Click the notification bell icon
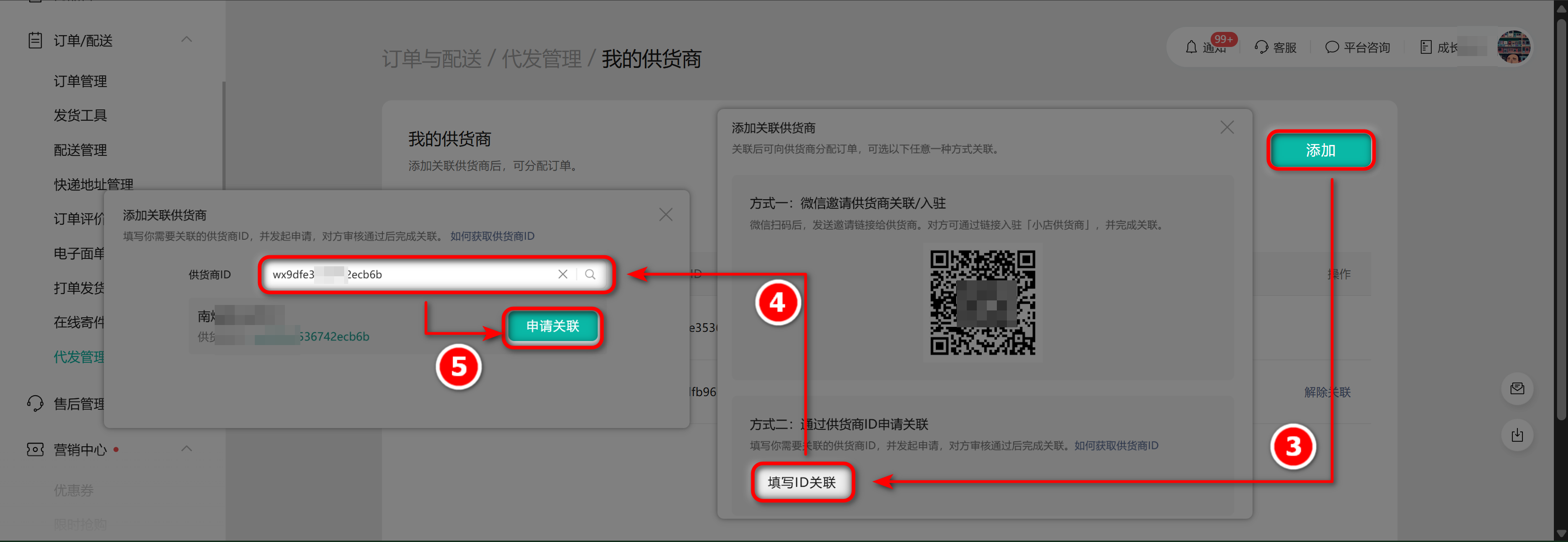Image resolution: width=1568 pixels, height=542 pixels. click(1191, 47)
